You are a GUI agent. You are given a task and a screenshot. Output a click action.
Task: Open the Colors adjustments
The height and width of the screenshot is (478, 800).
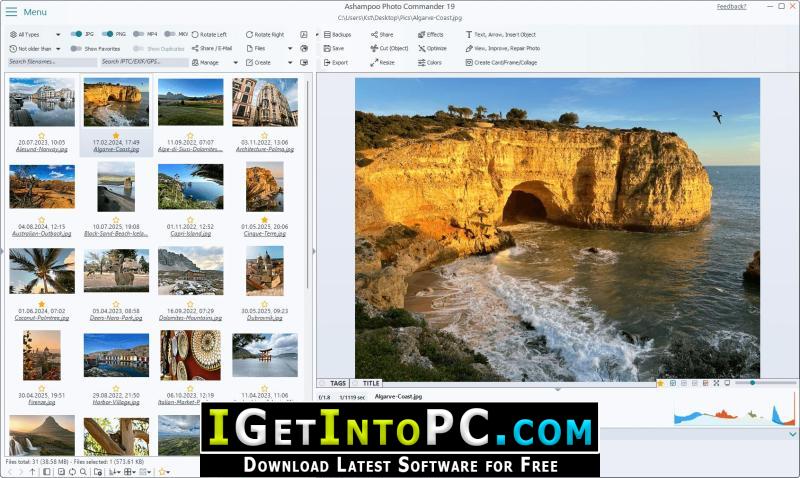pyautogui.click(x=430, y=62)
